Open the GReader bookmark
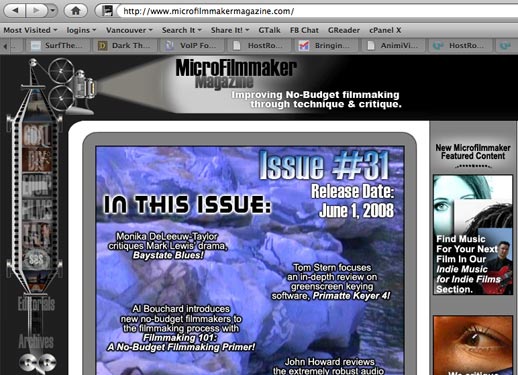Image resolution: width=518 pixels, height=375 pixels. pyautogui.click(x=344, y=30)
